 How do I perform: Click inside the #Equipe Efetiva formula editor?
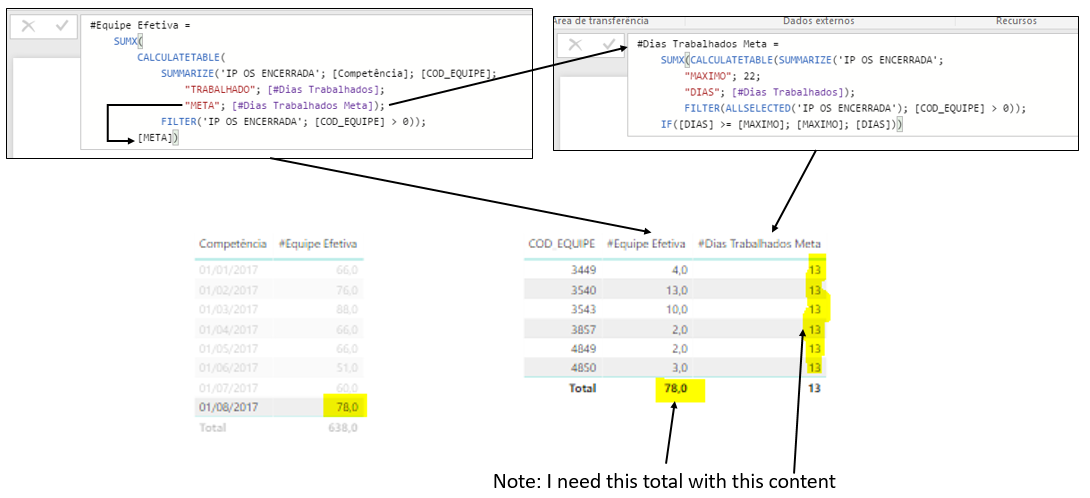(x=306, y=82)
